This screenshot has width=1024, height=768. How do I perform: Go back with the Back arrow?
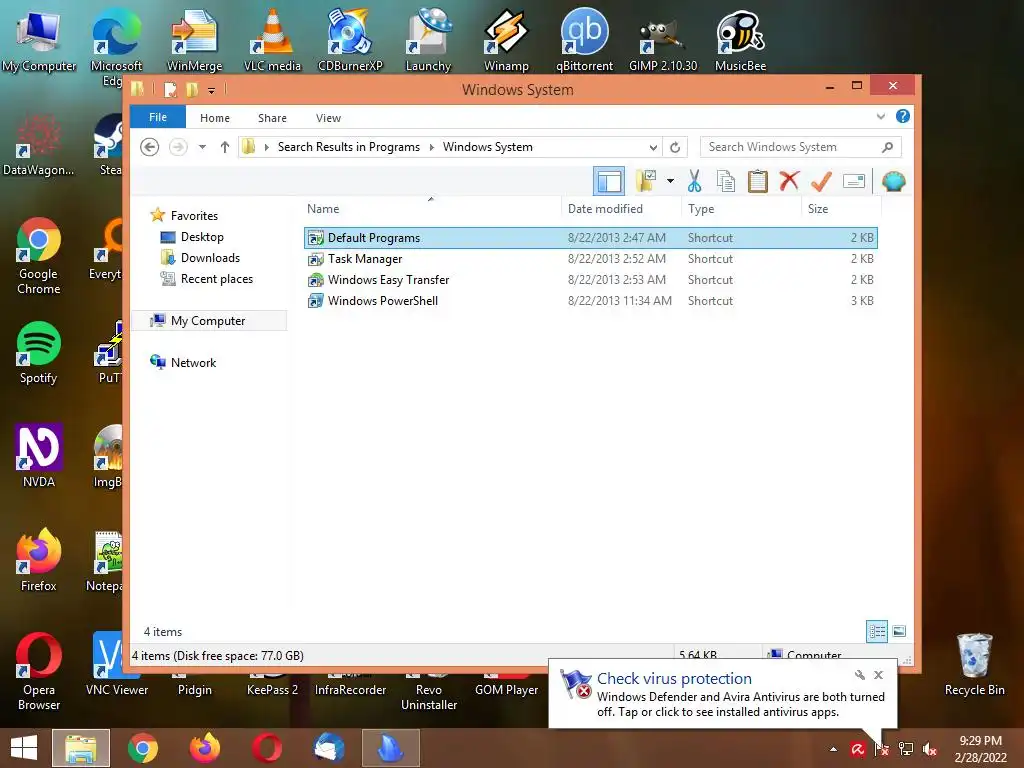(150, 147)
